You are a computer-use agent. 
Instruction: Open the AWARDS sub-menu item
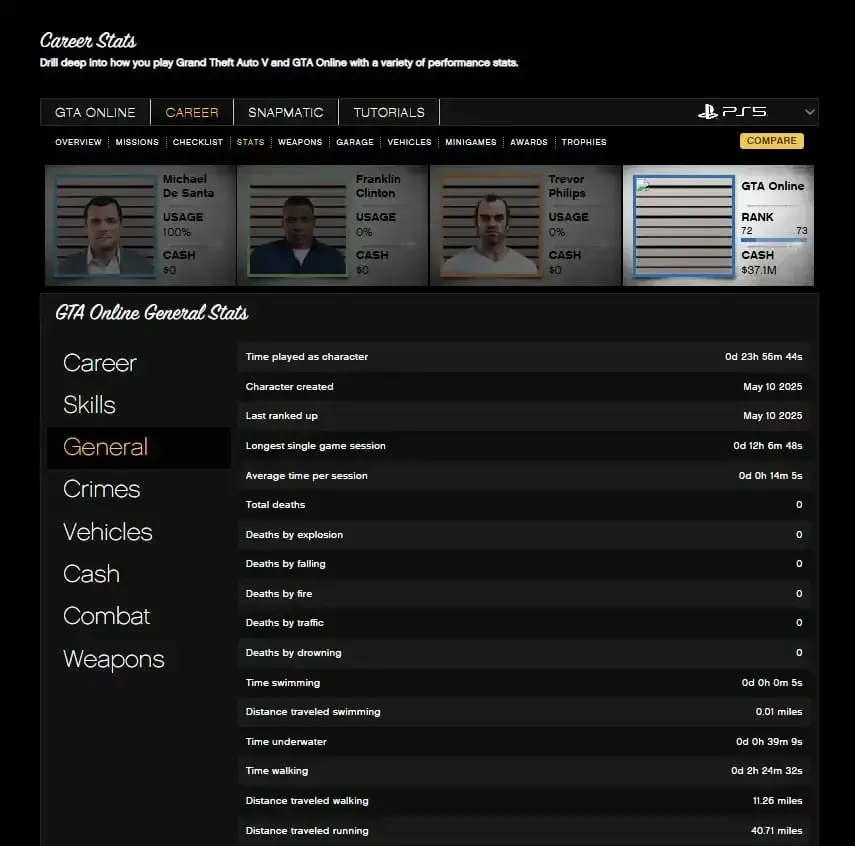[x=529, y=142]
